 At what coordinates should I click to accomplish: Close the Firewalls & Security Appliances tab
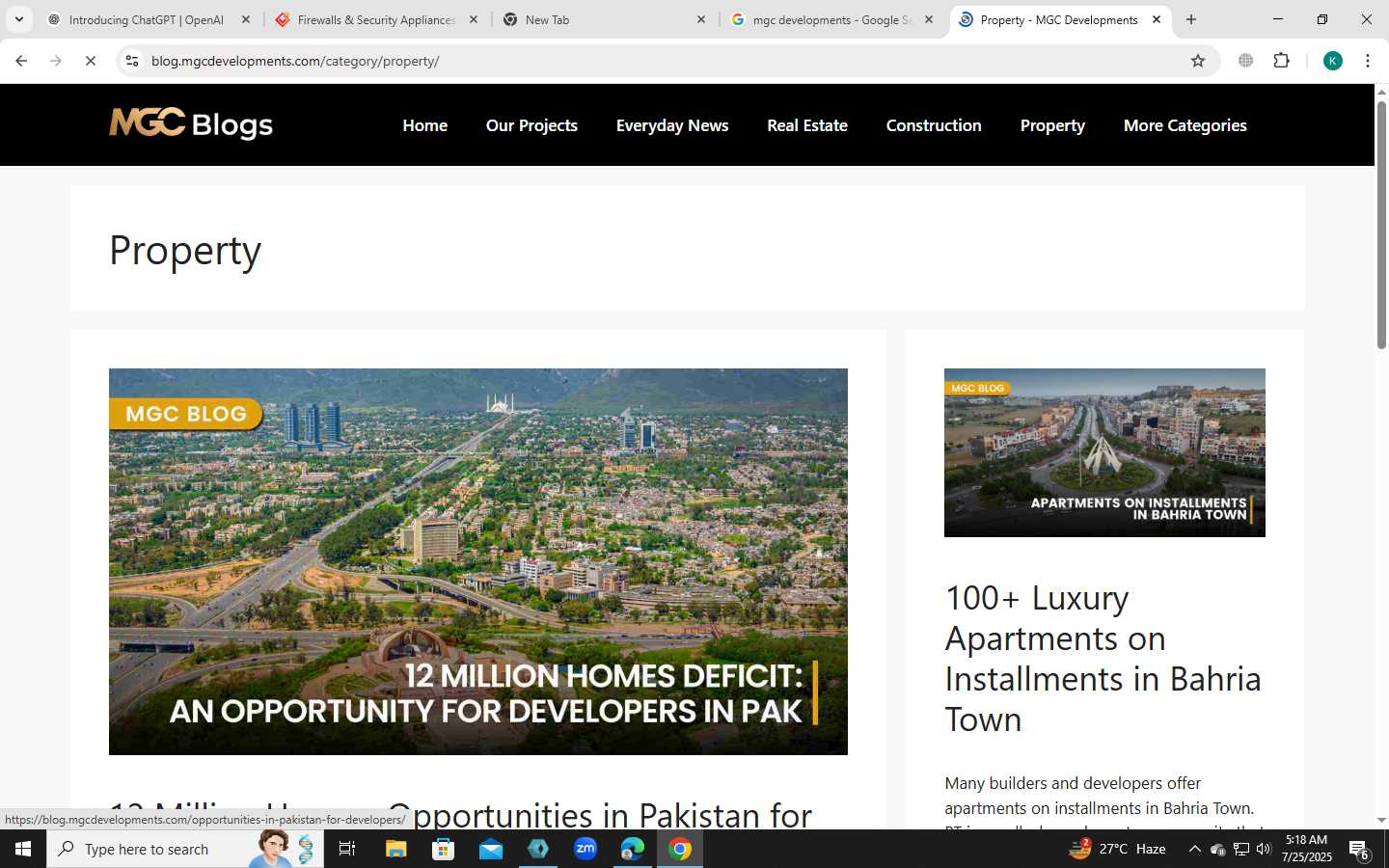pos(474,19)
